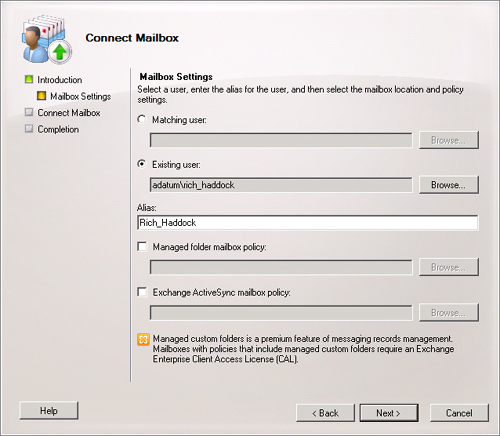Enable Exchange ActiveSync mailbox policy checkbox
This screenshot has height=436, width=500.
tap(142, 292)
